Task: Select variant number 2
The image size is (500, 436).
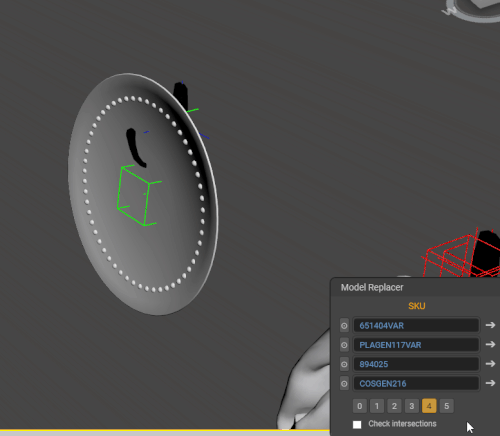Action: [x=394, y=406]
